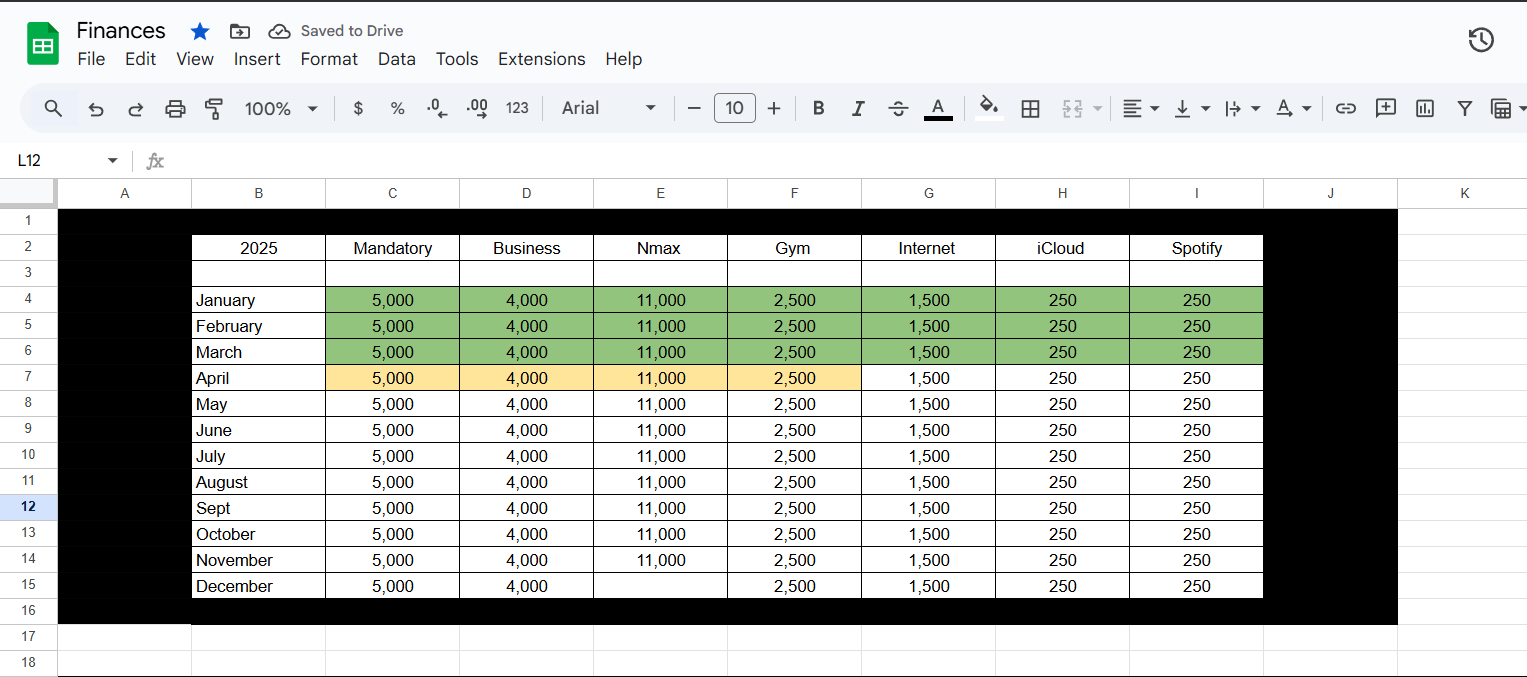Select the 'iCloud' header cell

1062,248
